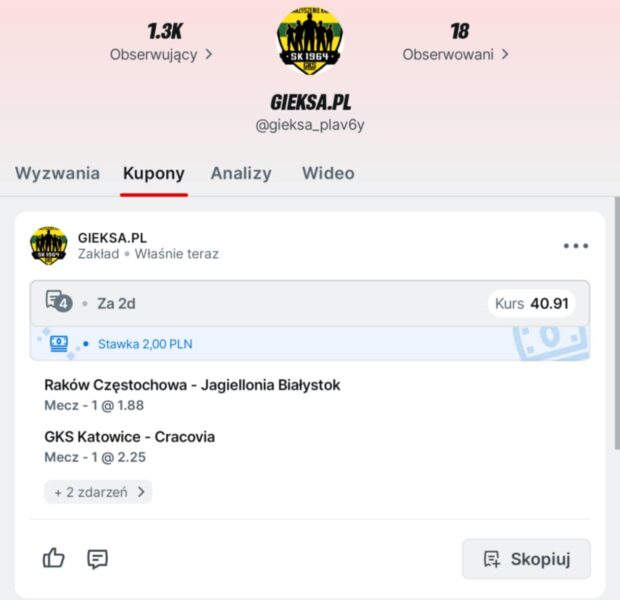Image resolution: width=620 pixels, height=600 pixels.
Task: Click the small GIEKSA.PL avatar in post
Action: 49,246
